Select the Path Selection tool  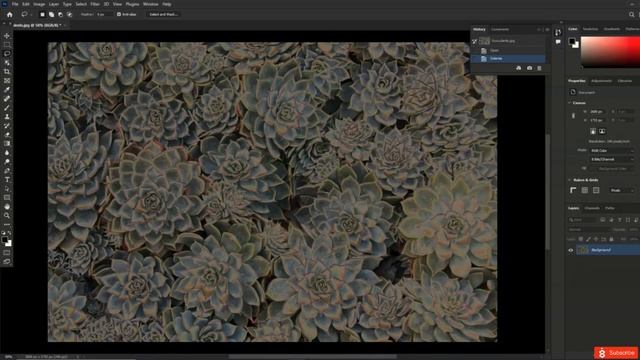click(x=7, y=189)
